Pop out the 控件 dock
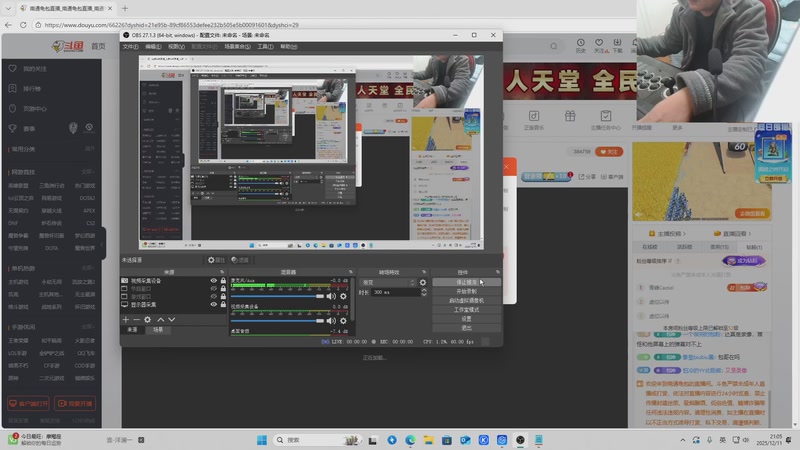This screenshot has height=450, width=800. pos(497,272)
